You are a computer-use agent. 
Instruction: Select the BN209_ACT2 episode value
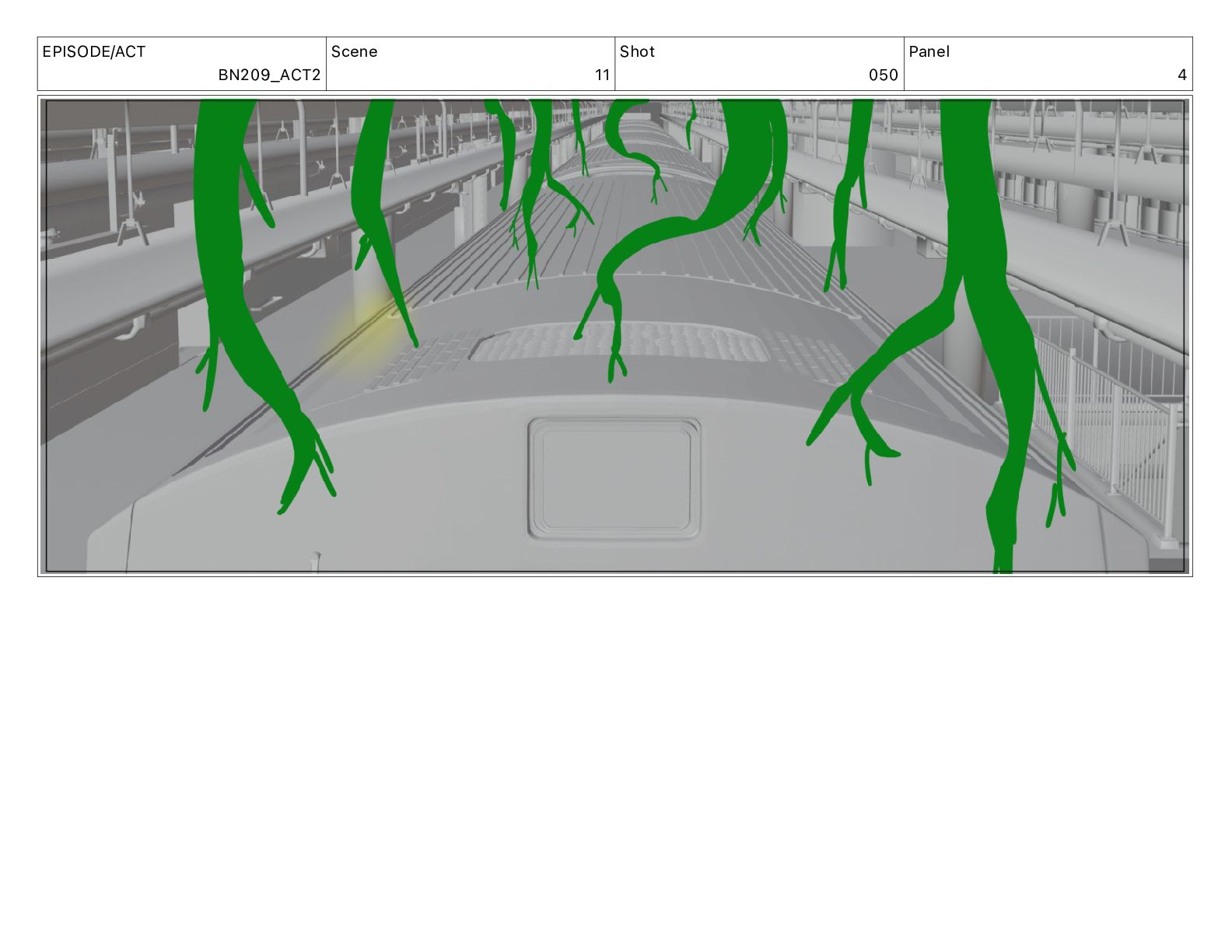(x=269, y=75)
